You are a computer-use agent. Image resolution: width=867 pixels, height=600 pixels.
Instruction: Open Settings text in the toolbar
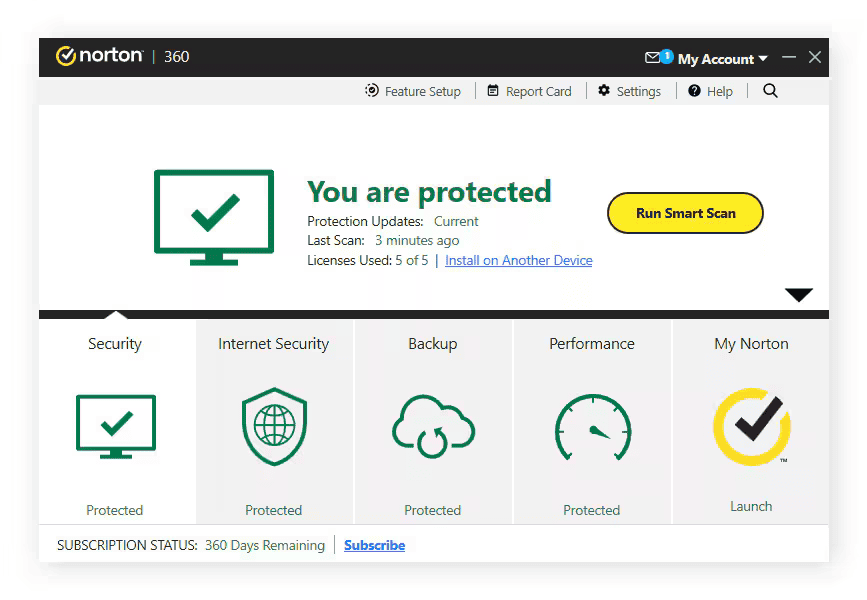[639, 91]
